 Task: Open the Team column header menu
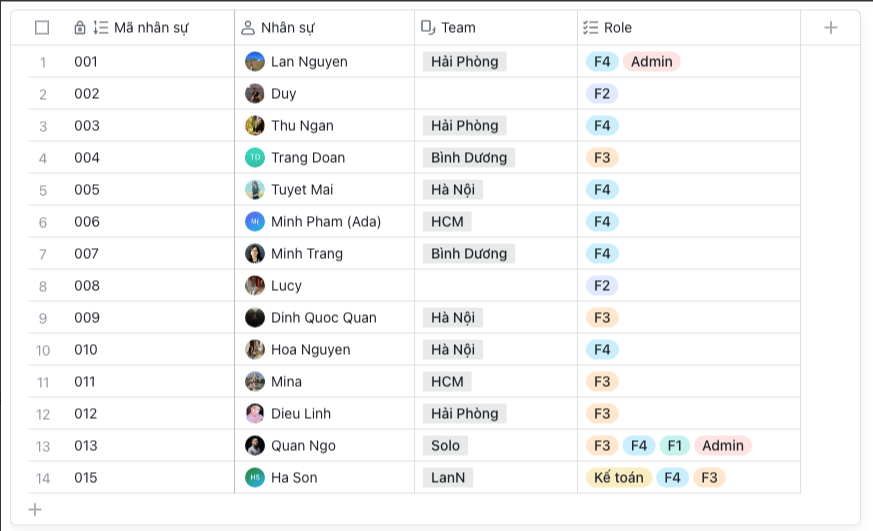tap(496, 28)
